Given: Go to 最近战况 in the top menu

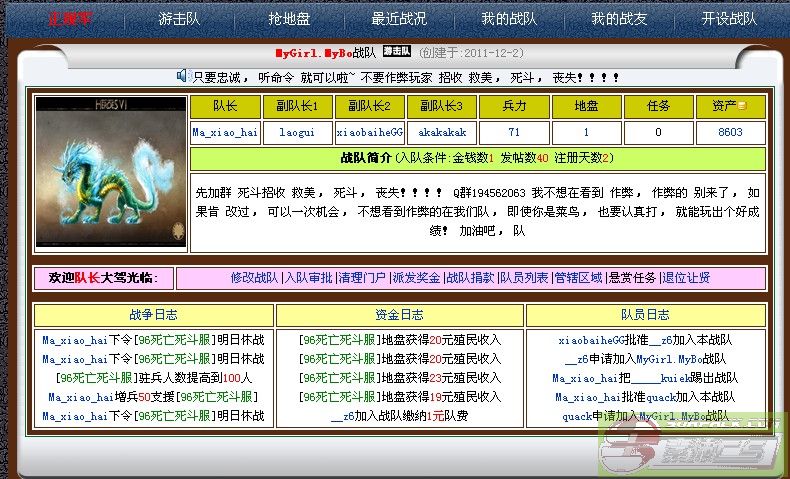Looking at the screenshot, I should pyautogui.click(x=398, y=19).
